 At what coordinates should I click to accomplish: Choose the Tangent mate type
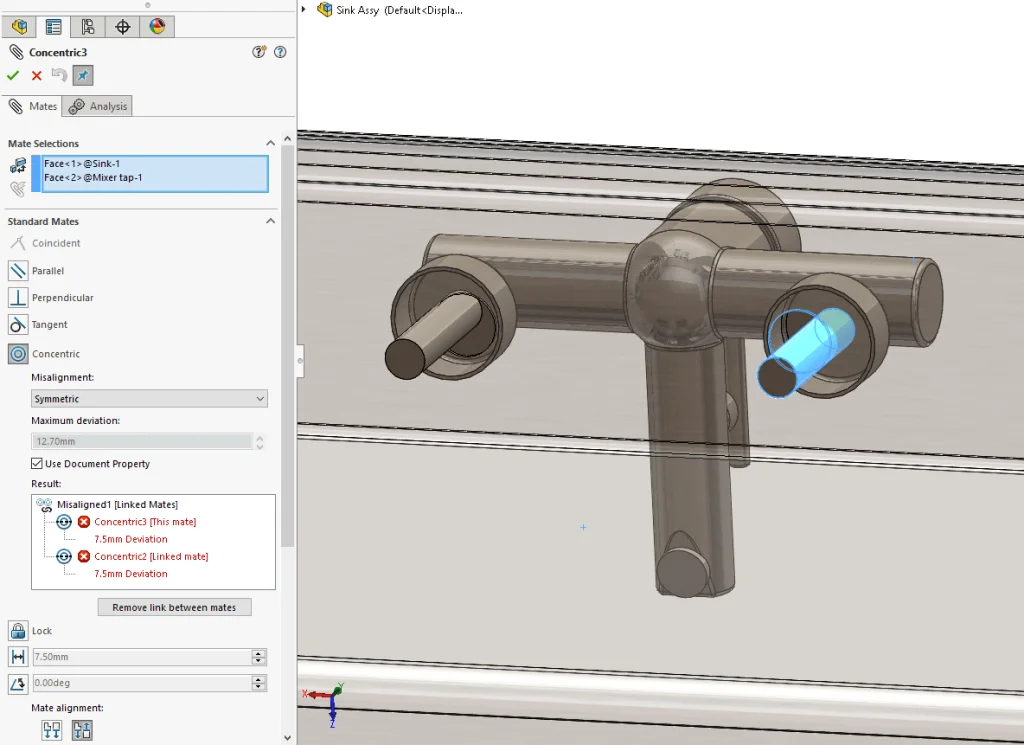tap(18, 325)
